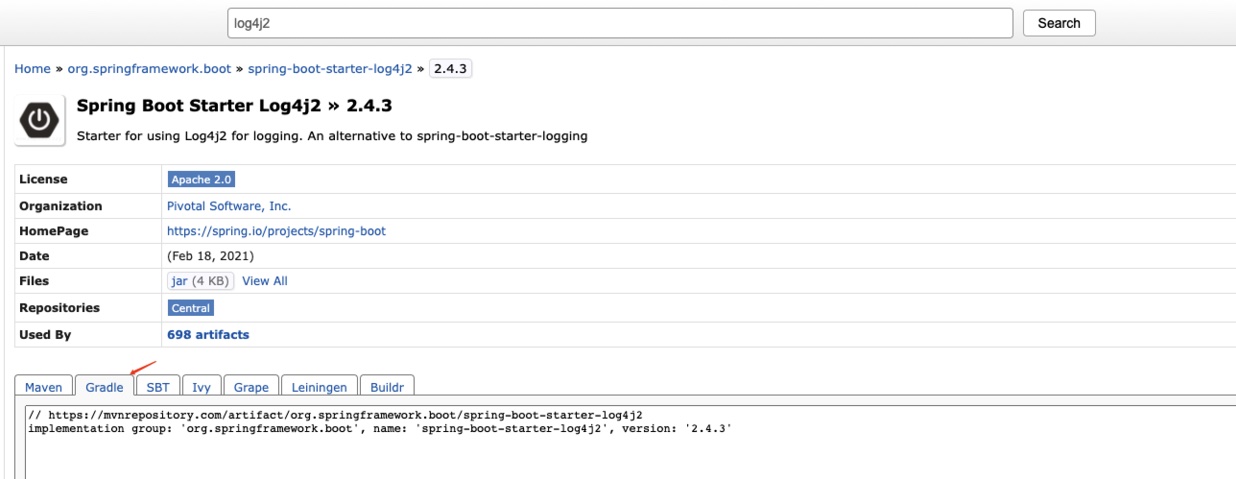
Task: Open org.springframework.boot breadcrumb link
Action: [x=149, y=68]
